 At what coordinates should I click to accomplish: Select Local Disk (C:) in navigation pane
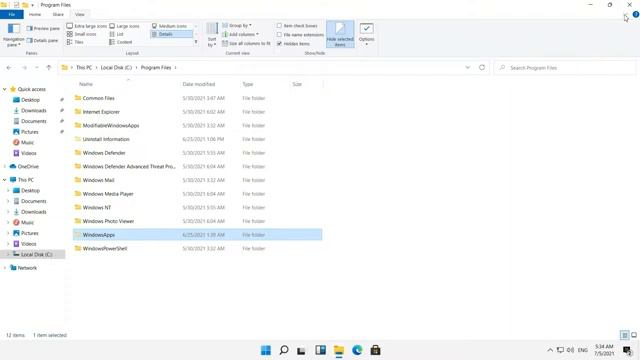(x=36, y=254)
